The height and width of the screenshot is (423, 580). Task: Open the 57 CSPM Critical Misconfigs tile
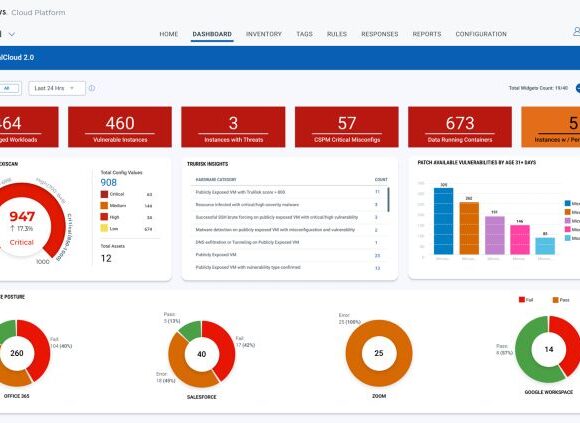[347, 127]
